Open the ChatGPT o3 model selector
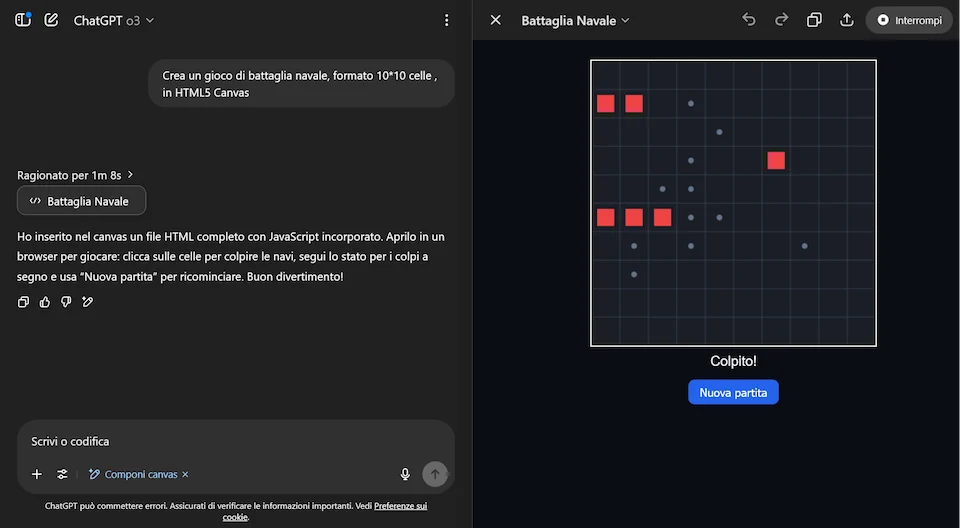Viewport: 960px width, 528px height. coord(114,20)
